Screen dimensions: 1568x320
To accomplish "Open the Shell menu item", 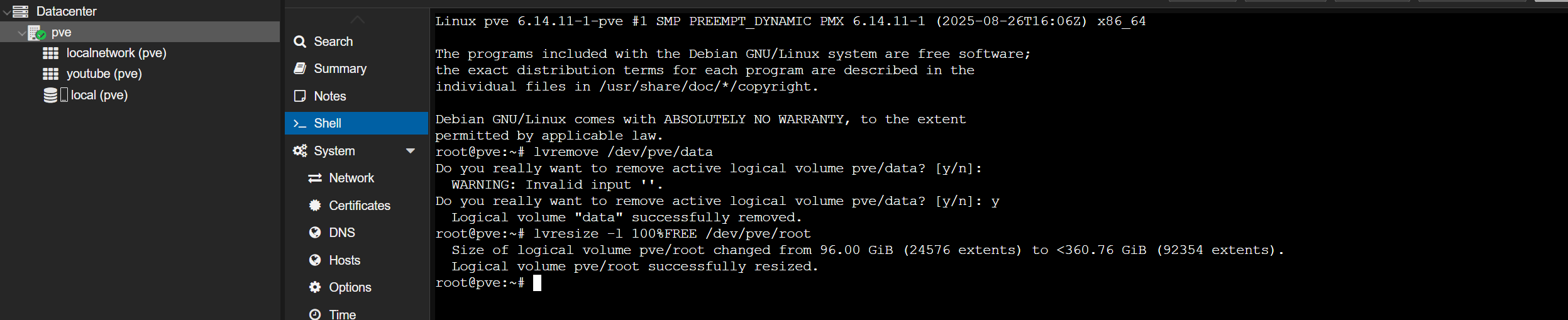I will [x=328, y=123].
